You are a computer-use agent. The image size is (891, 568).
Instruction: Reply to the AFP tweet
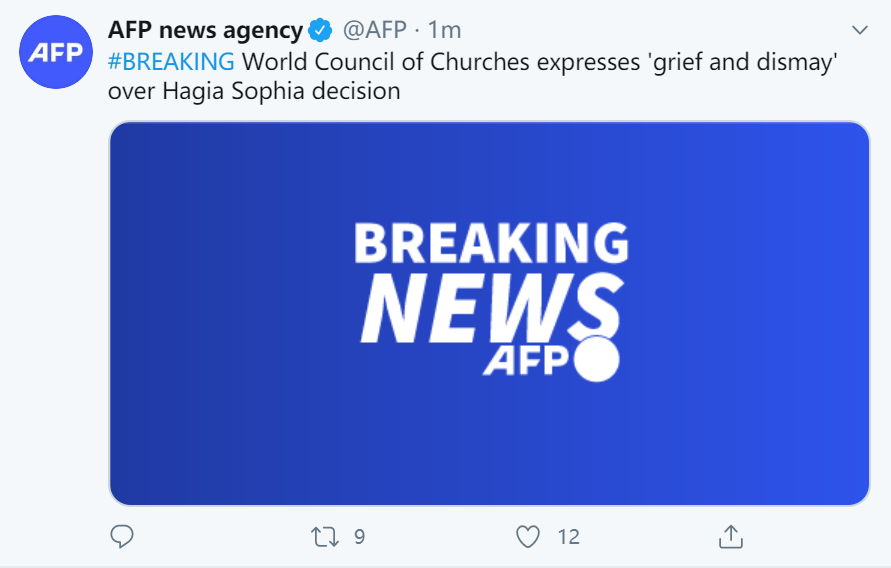[122, 537]
